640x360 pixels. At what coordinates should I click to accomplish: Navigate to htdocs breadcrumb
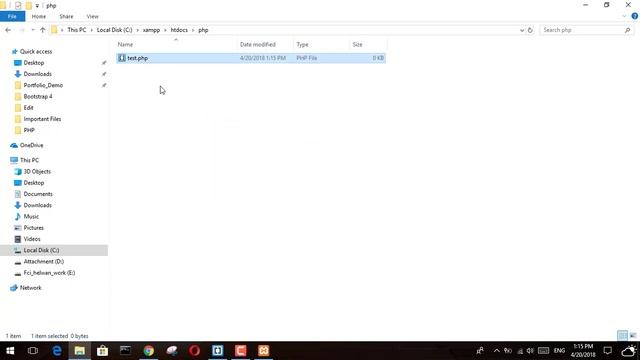click(x=179, y=30)
